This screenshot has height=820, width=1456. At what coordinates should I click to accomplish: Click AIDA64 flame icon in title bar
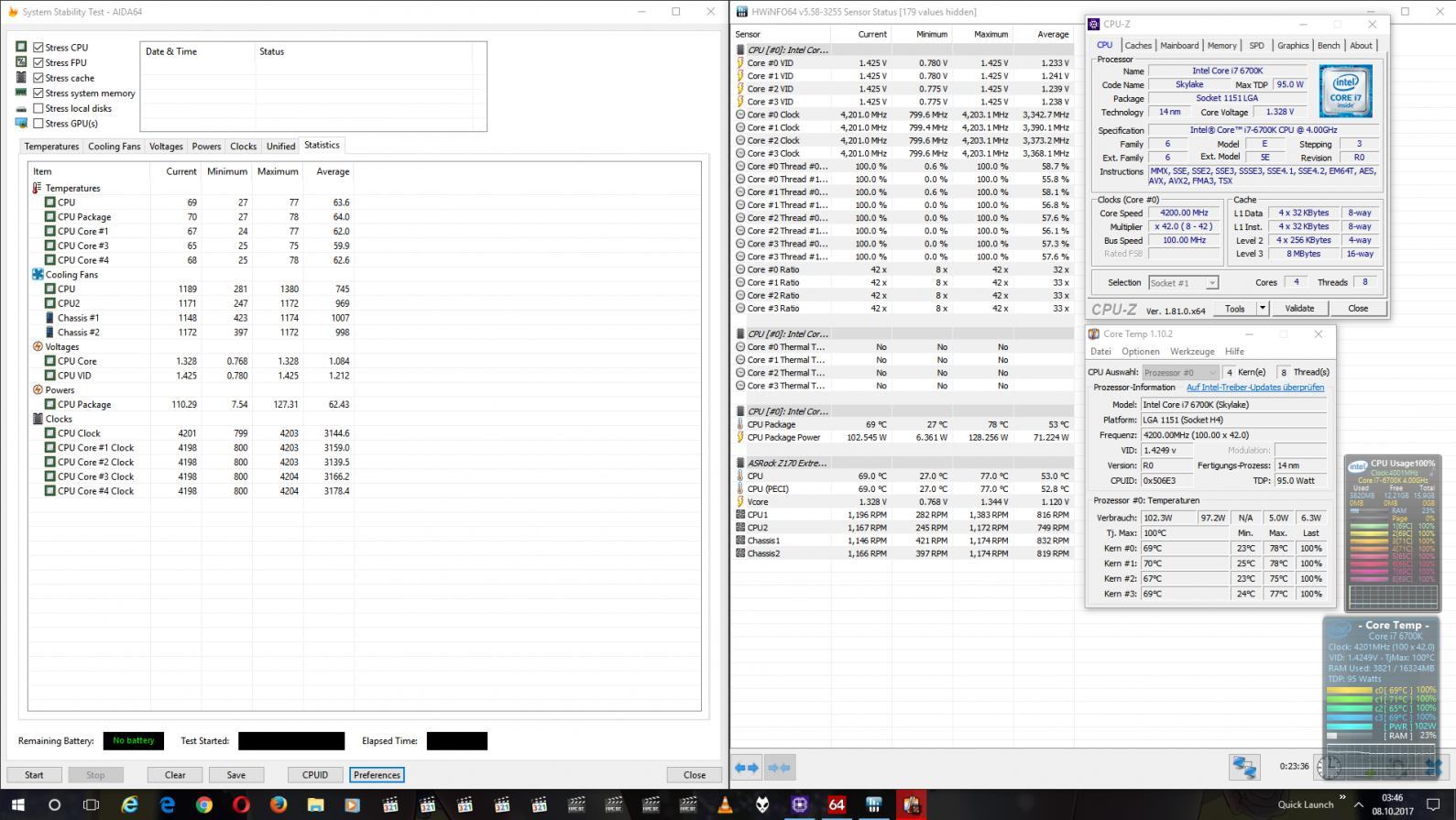(13, 12)
